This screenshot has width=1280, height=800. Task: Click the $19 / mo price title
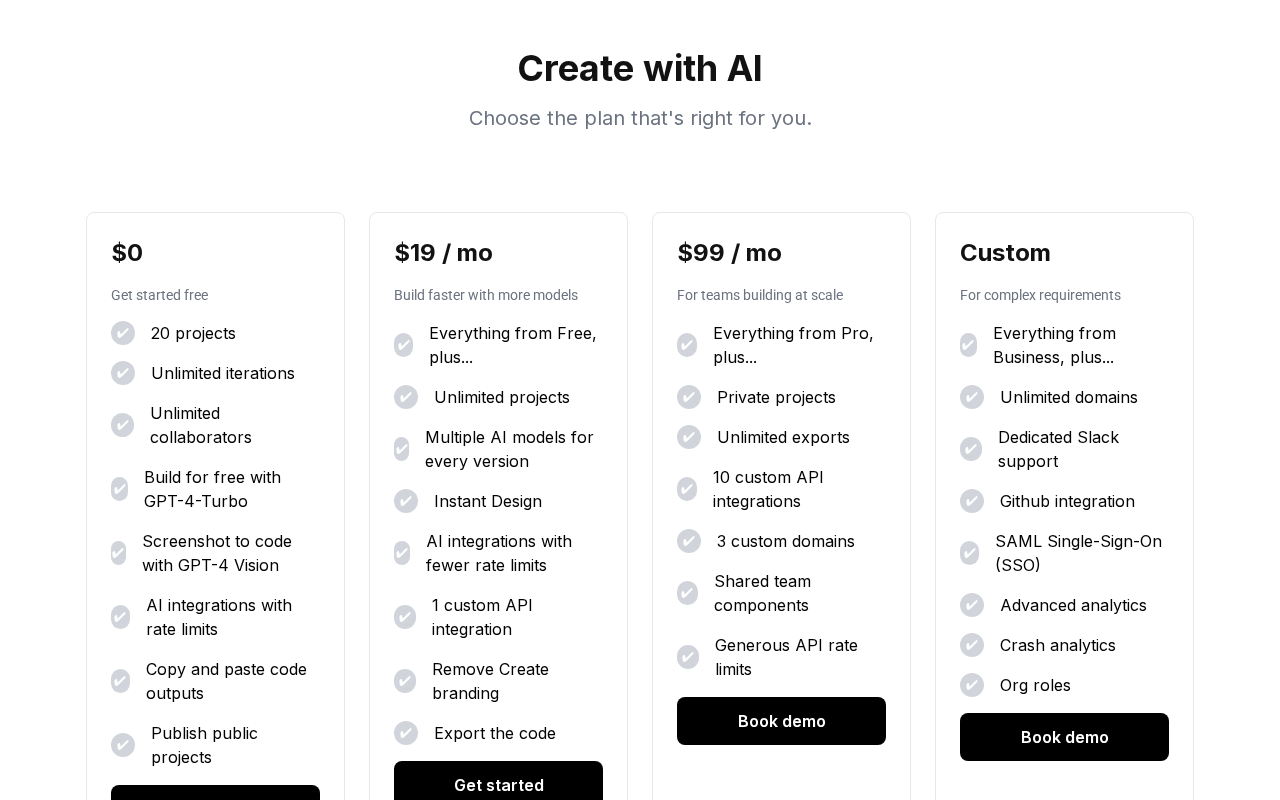pyautogui.click(x=443, y=253)
